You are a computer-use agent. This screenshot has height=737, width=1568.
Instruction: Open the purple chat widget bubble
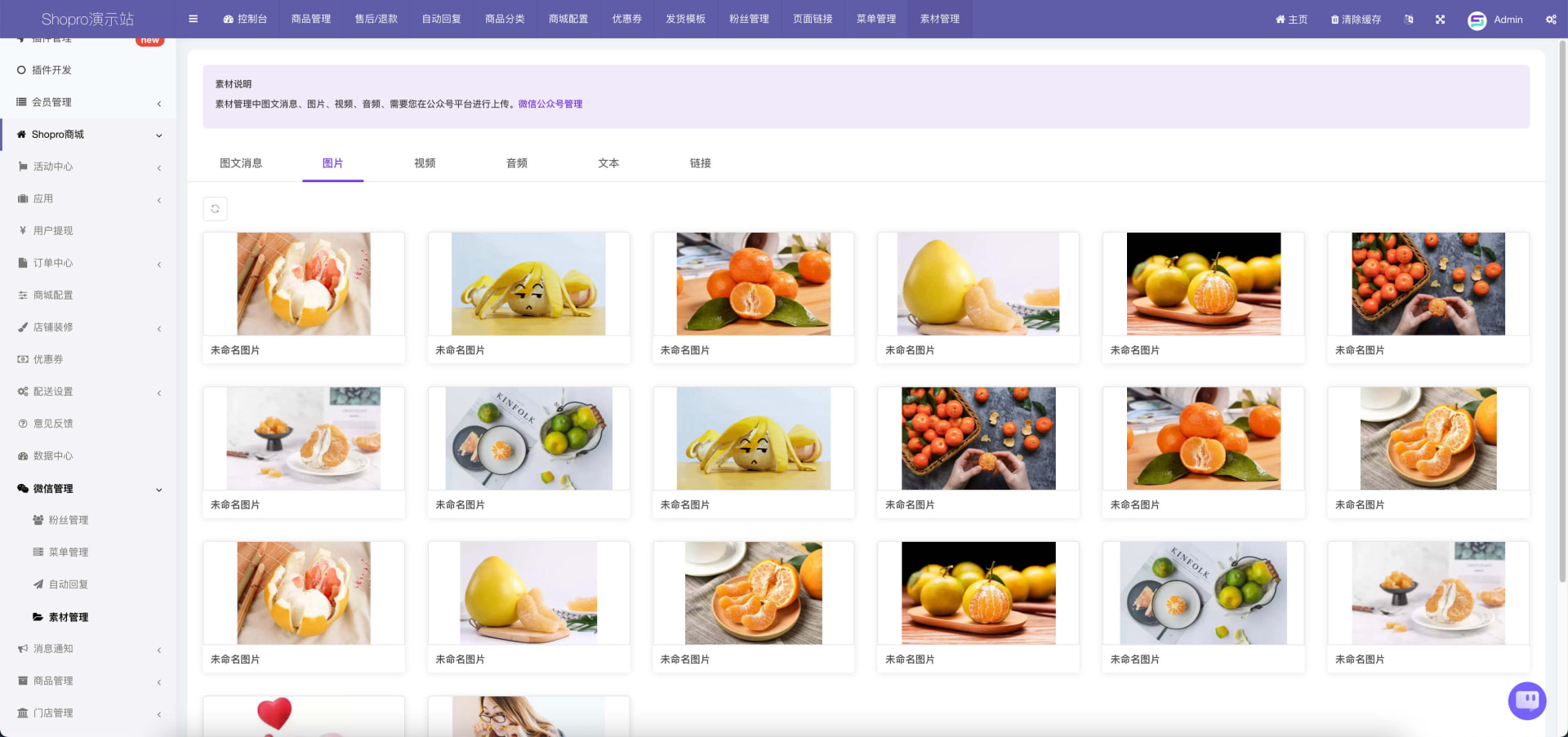[x=1527, y=700]
